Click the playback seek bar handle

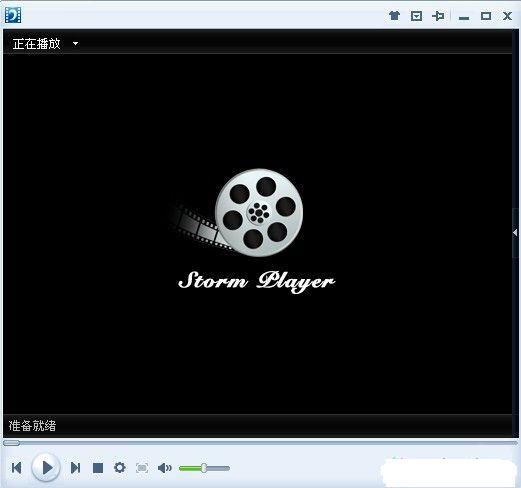(x=11, y=443)
